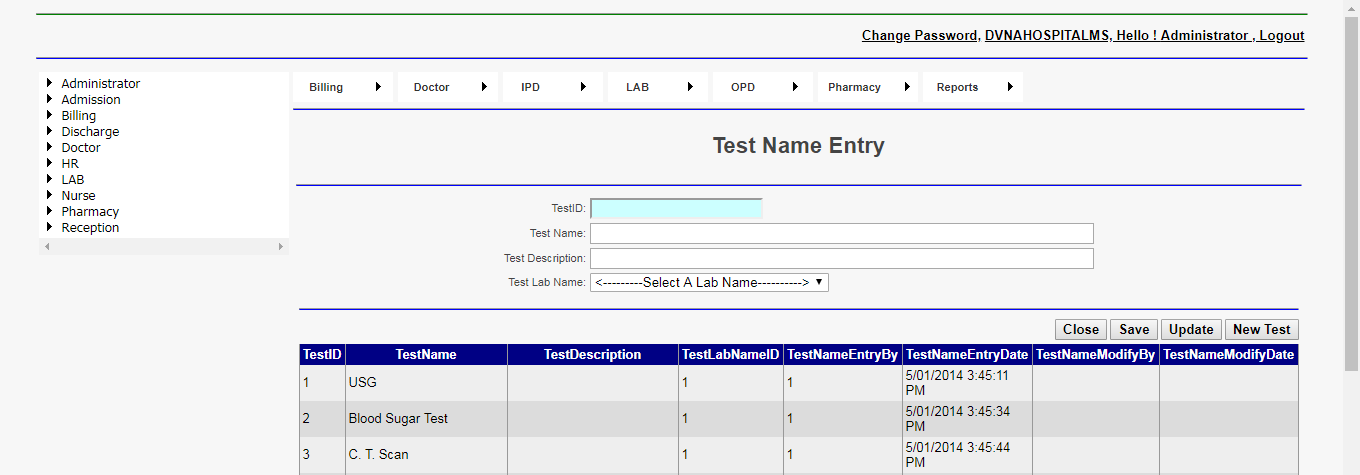Click the Close button
The width and height of the screenshot is (1360, 475).
click(x=1081, y=330)
